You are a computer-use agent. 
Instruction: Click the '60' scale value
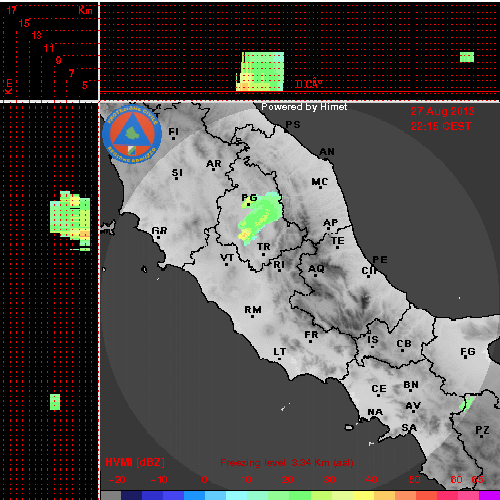[x=456, y=480]
